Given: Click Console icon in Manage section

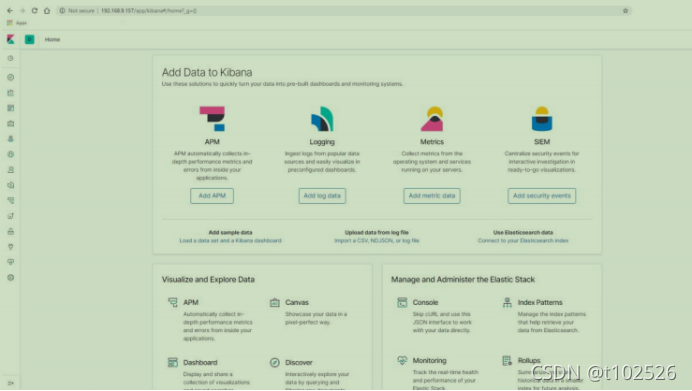Looking at the screenshot, I should pyautogui.click(x=402, y=302).
